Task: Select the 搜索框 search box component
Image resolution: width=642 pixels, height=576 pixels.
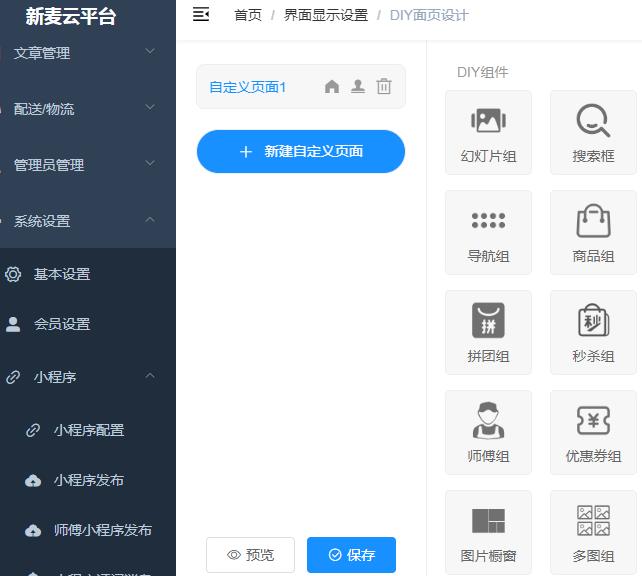Action: 593,132
